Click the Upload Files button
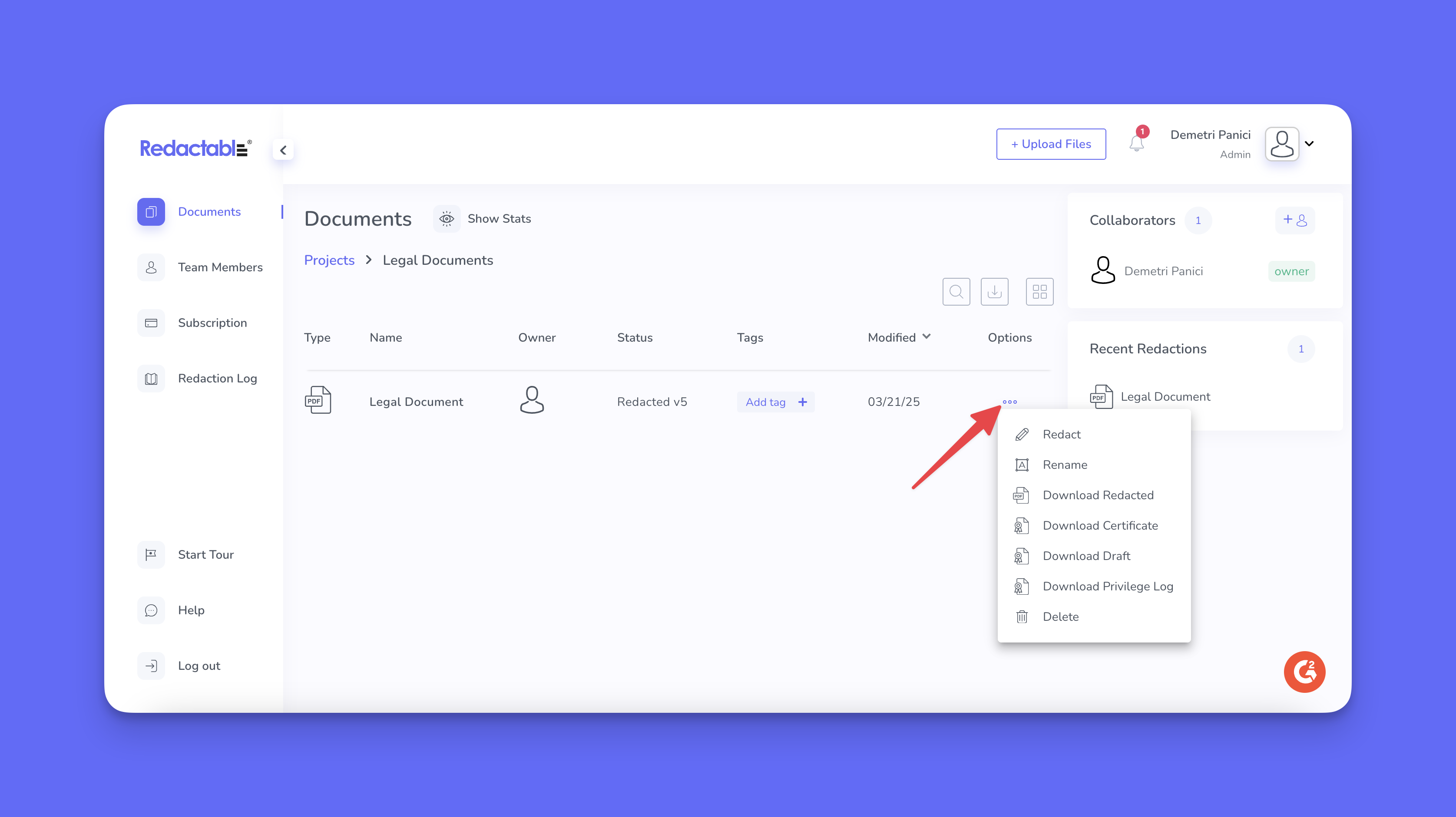Image resolution: width=1456 pixels, height=817 pixels. (x=1051, y=144)
